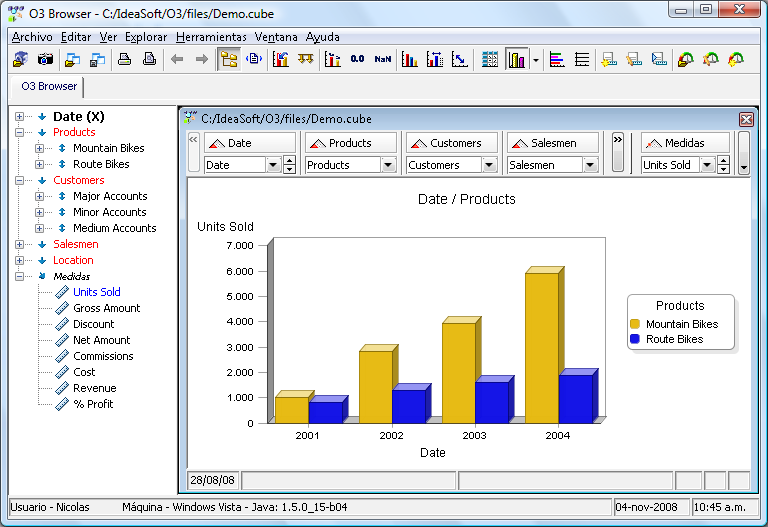Click the save view disk icon
Viewport: 768px width, 527px height.
pos(97,59)
